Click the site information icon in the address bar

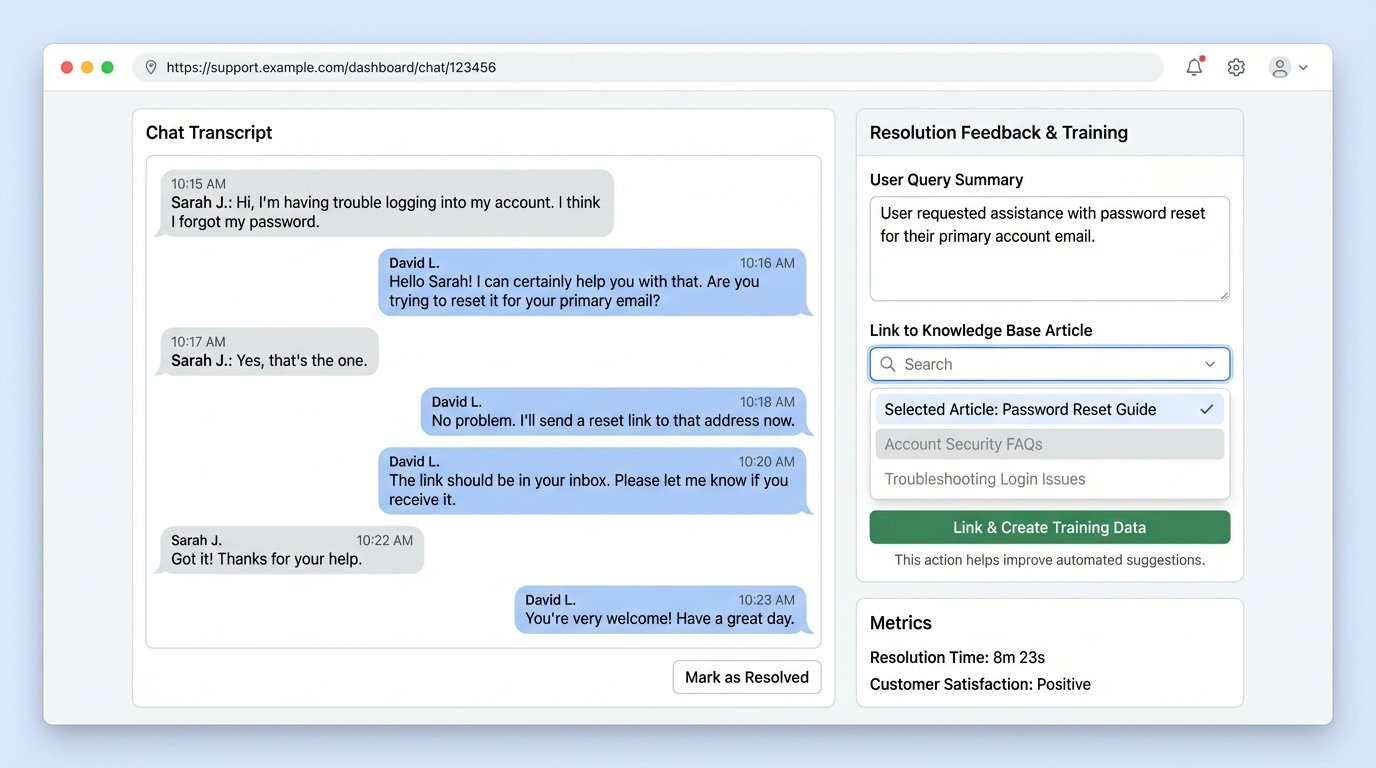pyautogui.click(x=150, y=67)
